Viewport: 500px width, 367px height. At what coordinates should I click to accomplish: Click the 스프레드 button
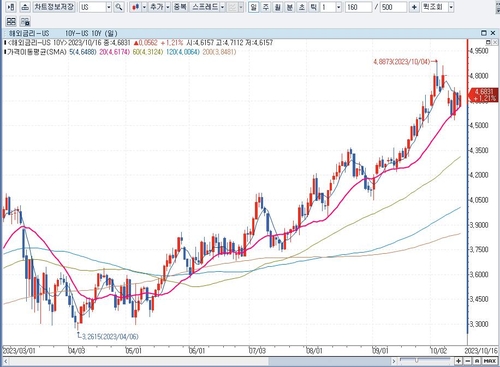[205, 7]
